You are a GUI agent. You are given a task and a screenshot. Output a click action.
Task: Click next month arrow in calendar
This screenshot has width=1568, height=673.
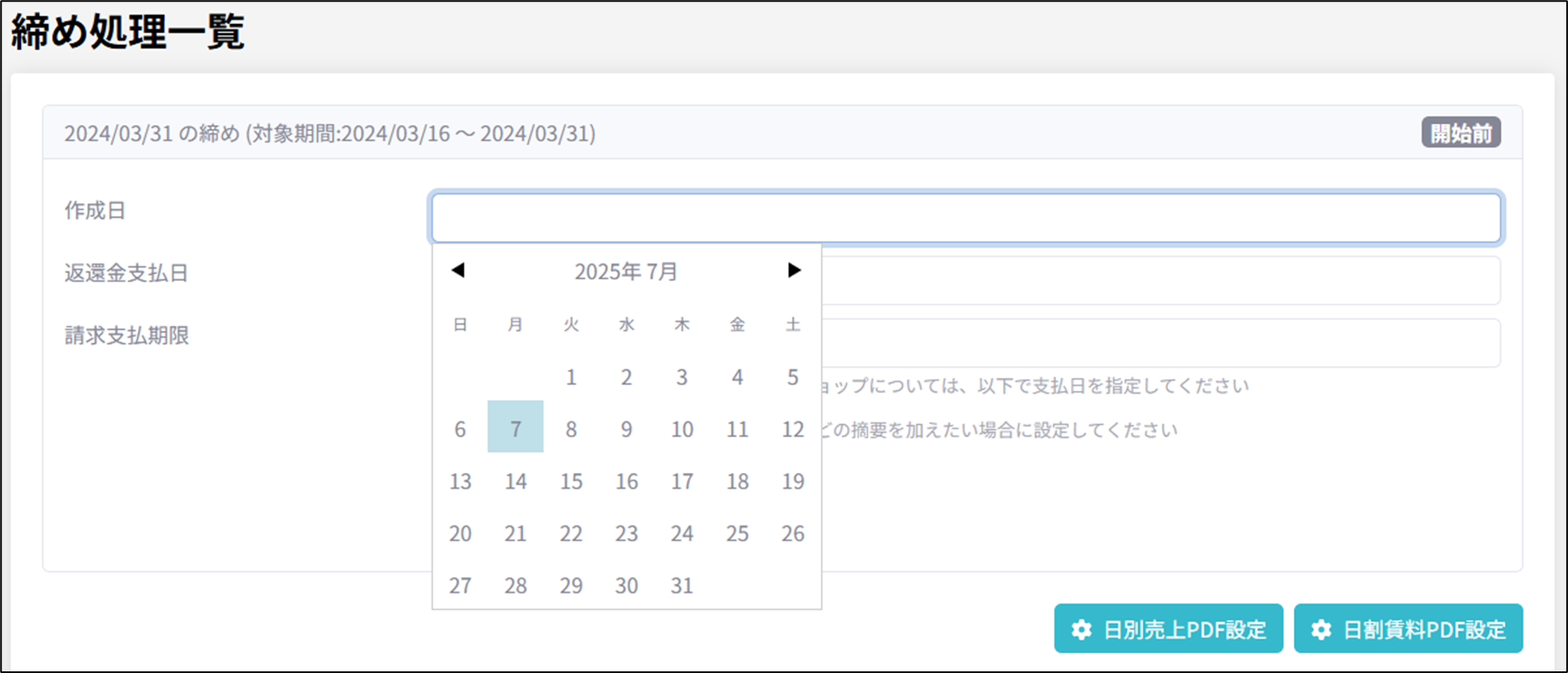click(x=794, y=270)
